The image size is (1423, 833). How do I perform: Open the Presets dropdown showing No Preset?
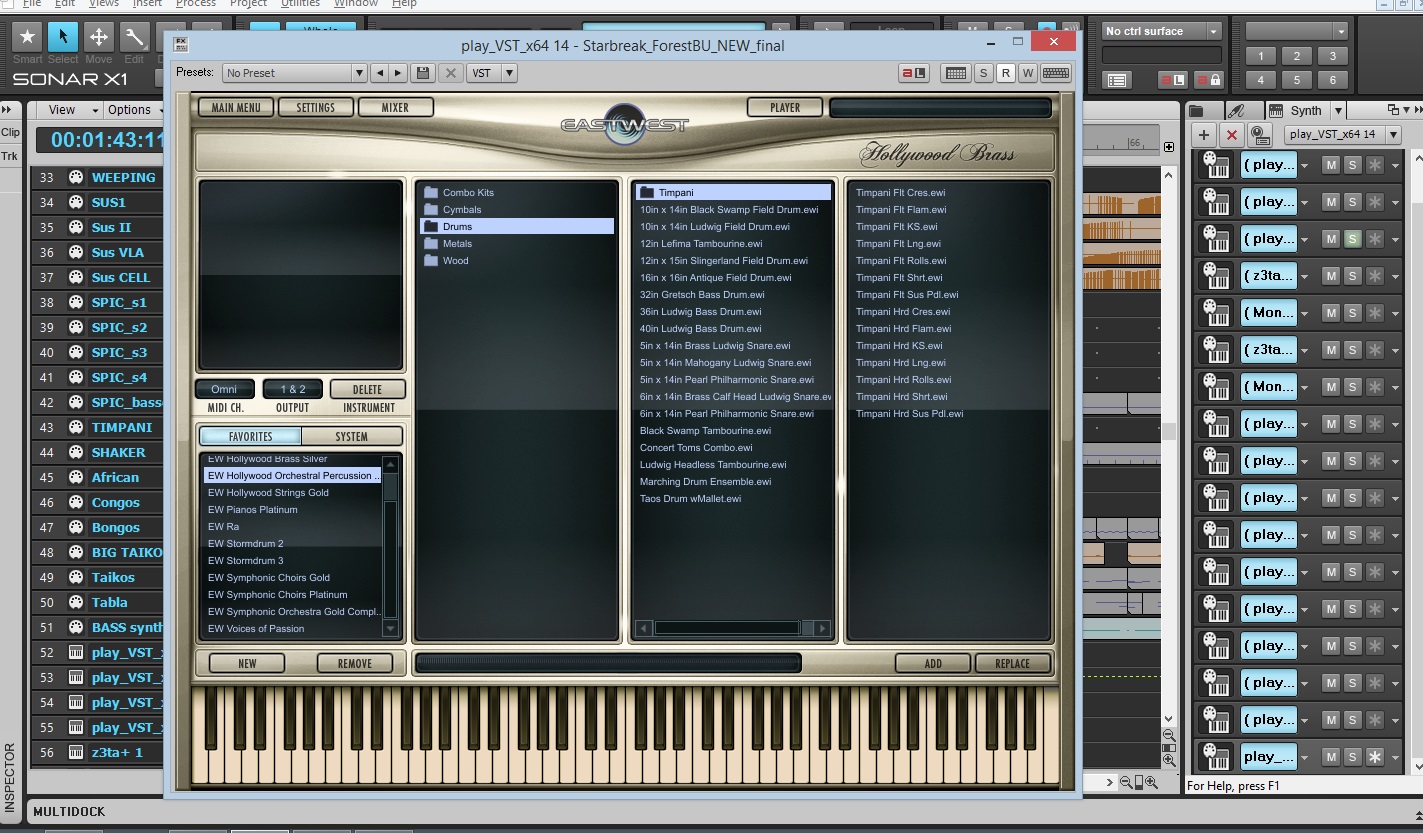[x=294, y=73]
